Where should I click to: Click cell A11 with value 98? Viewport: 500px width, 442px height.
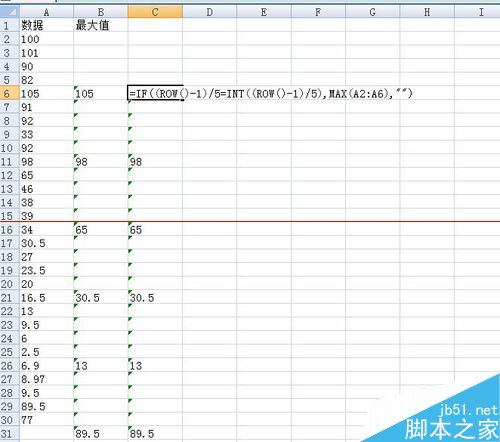click(47, 161)
